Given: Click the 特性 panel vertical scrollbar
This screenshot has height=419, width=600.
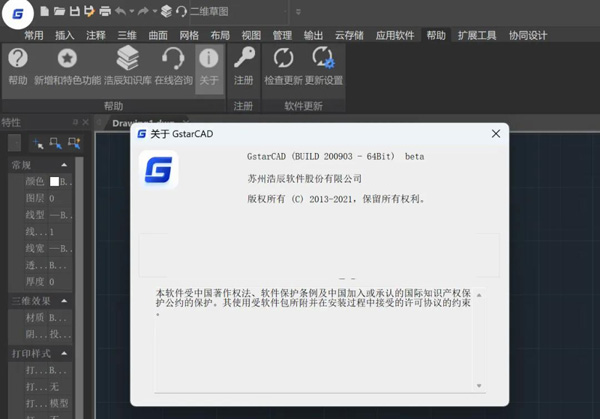Looking at the screenshot, I should point(79,287).
